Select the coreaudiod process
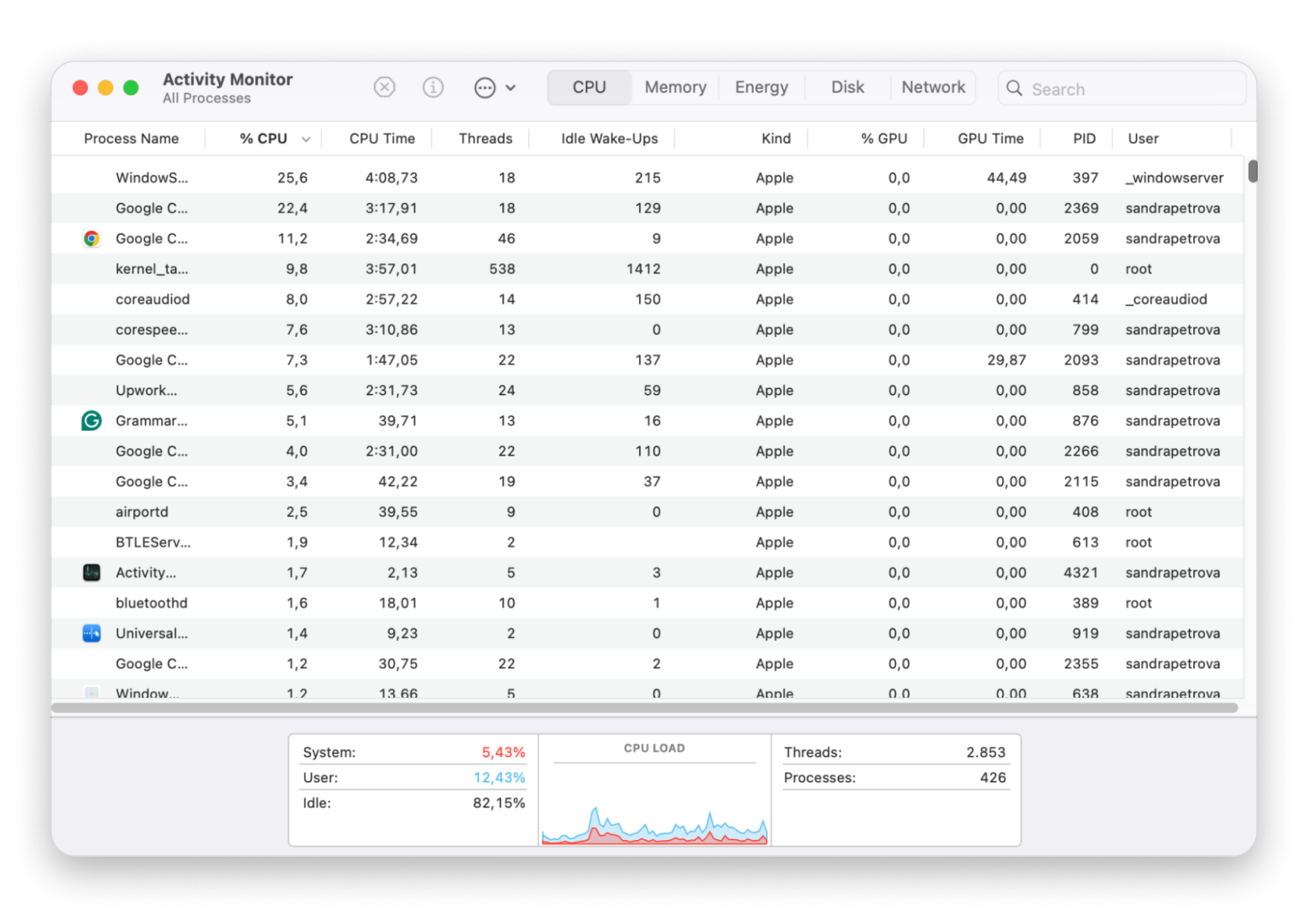The height and width of the screenshot is (924, 1308). 647,299
